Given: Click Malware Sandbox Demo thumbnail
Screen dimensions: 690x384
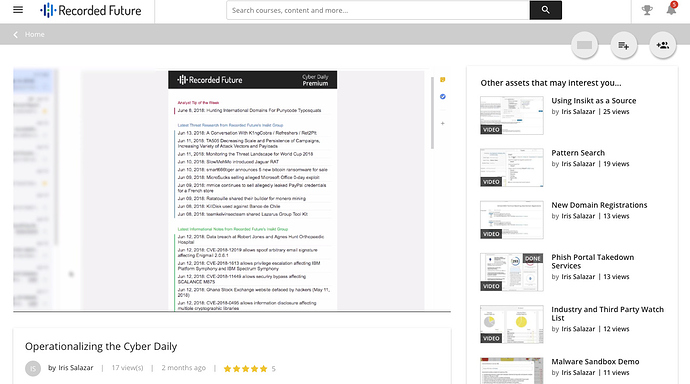Looking at the screenshot, I should tap(512, 370).
